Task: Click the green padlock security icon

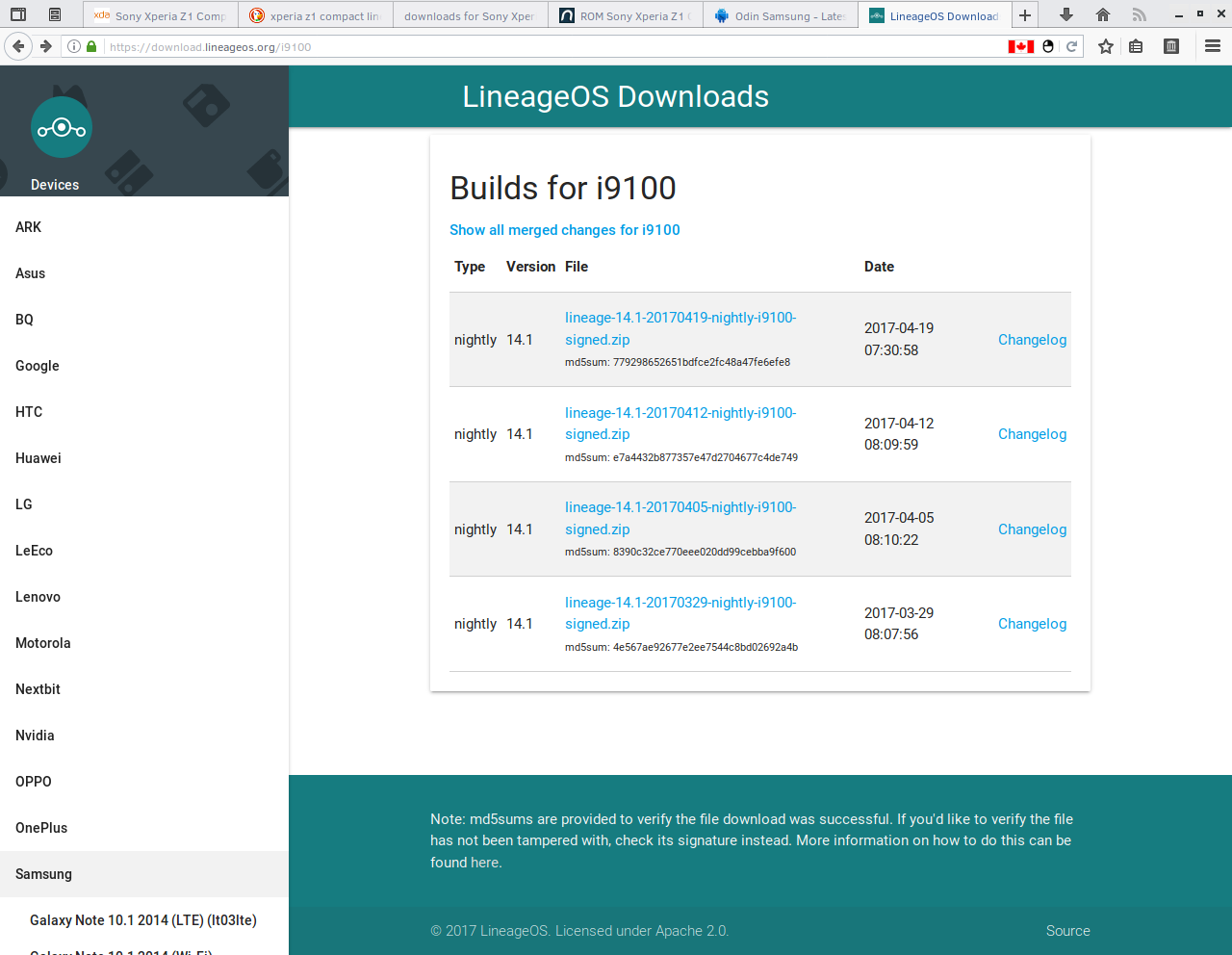Action: coord(91,46)
